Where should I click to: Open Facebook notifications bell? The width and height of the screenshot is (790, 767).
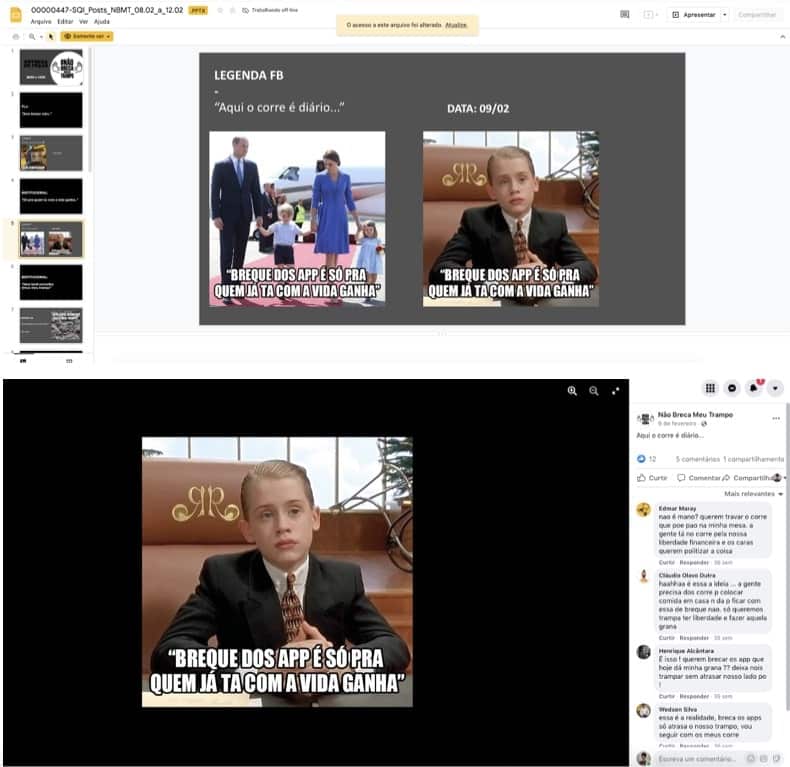pos(754,388)
